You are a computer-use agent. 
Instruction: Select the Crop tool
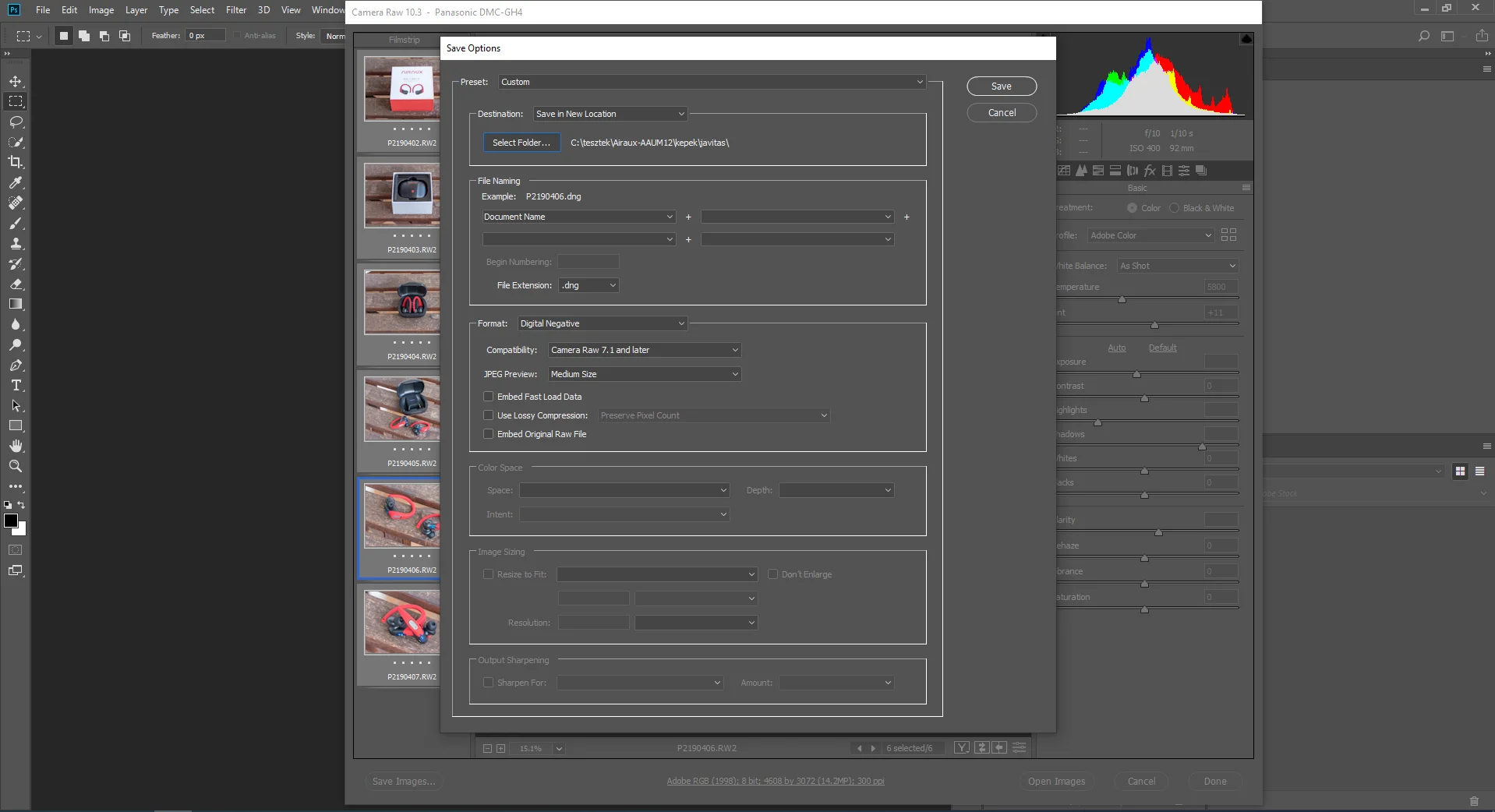16,162
